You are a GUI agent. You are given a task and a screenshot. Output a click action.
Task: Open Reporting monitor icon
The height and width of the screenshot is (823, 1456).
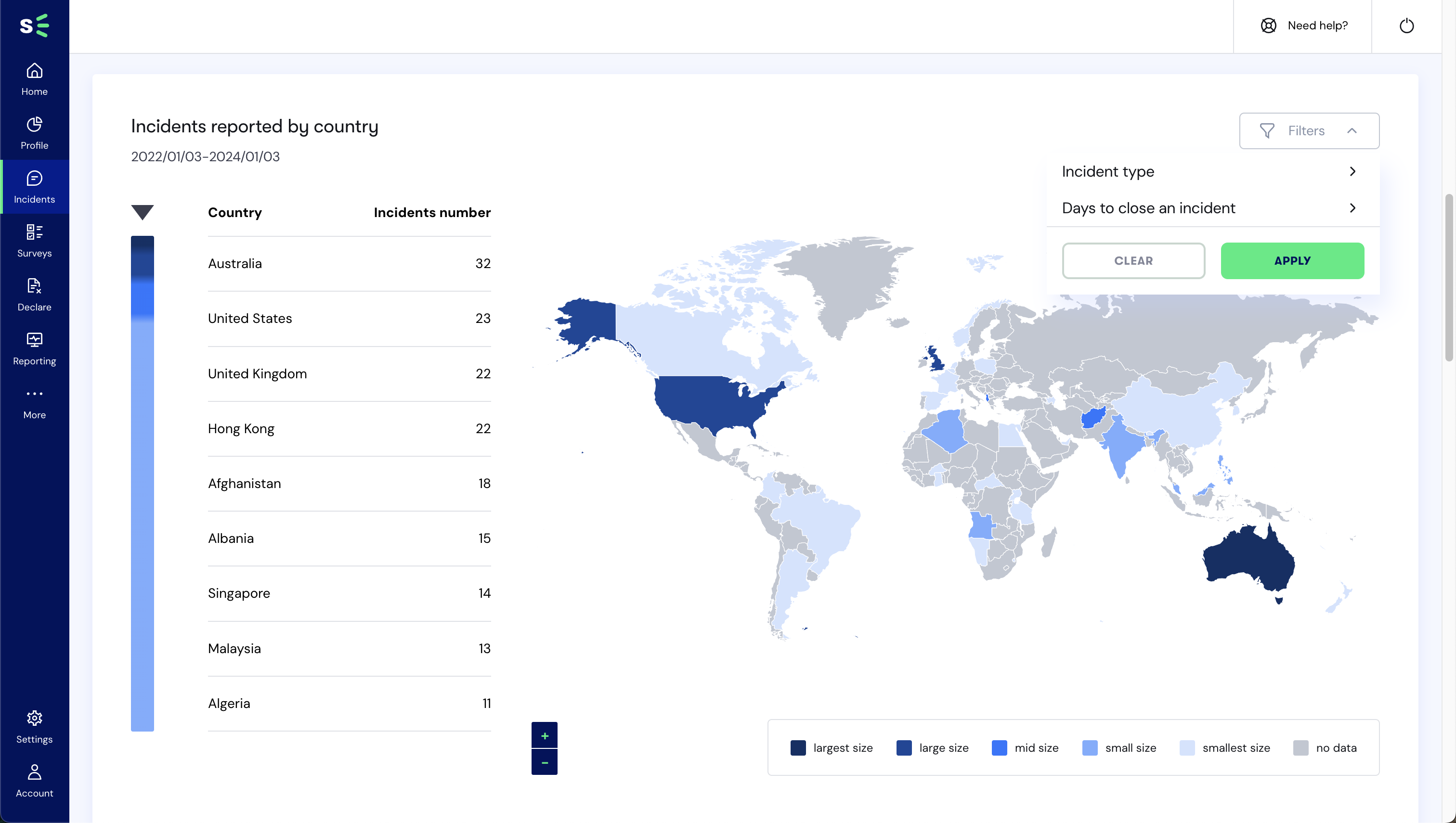[x=35, y=340]
